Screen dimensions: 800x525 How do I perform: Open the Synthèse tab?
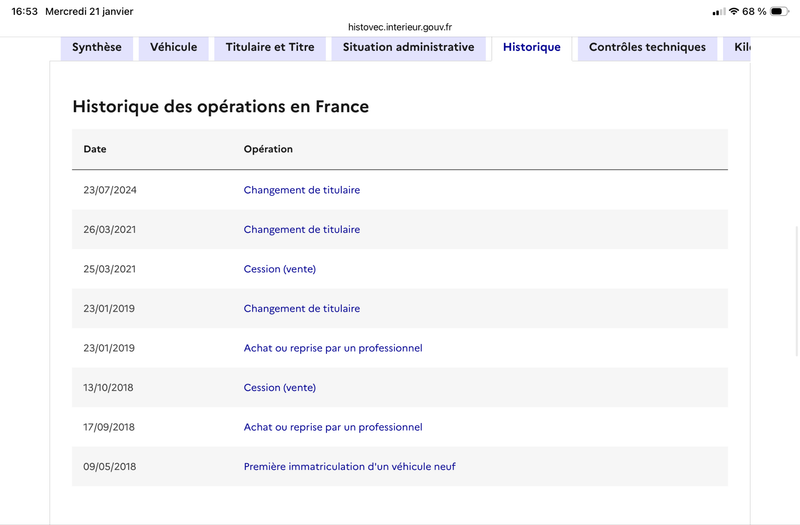[97, 47]
